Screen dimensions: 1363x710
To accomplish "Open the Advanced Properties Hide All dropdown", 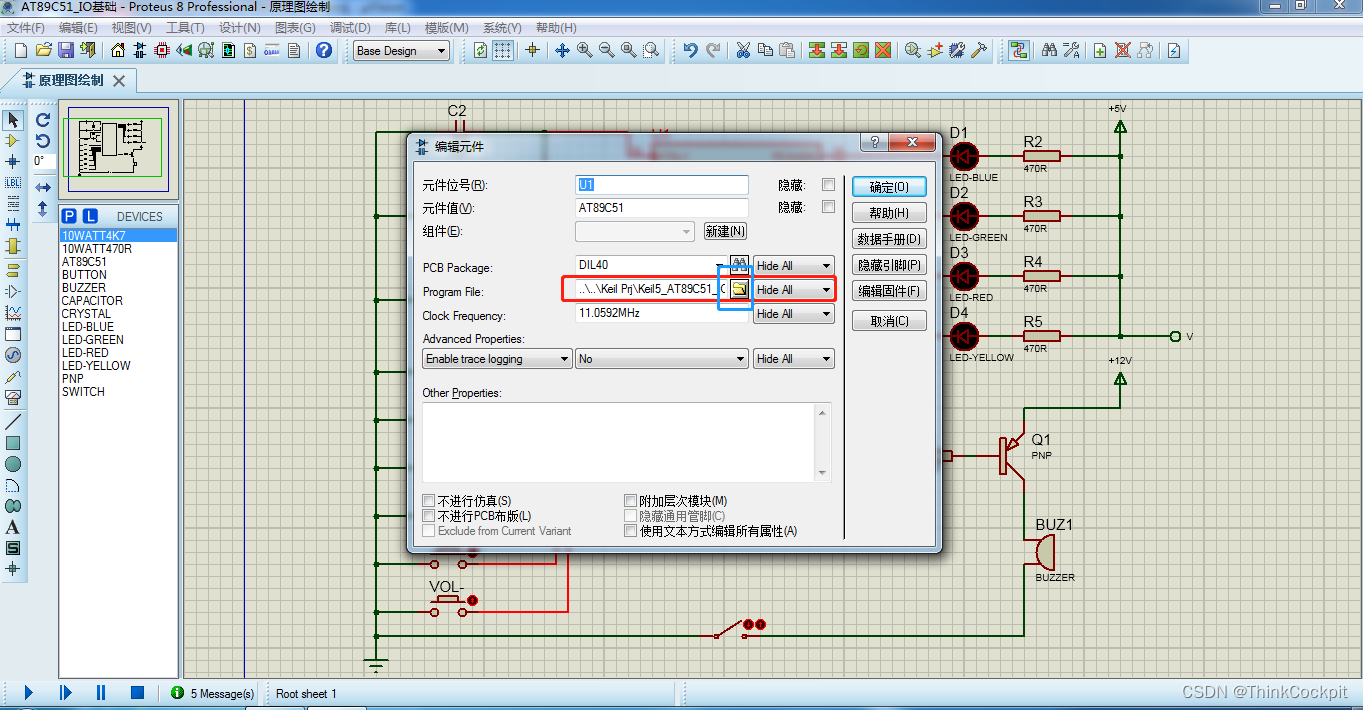I will pos(794,359).
